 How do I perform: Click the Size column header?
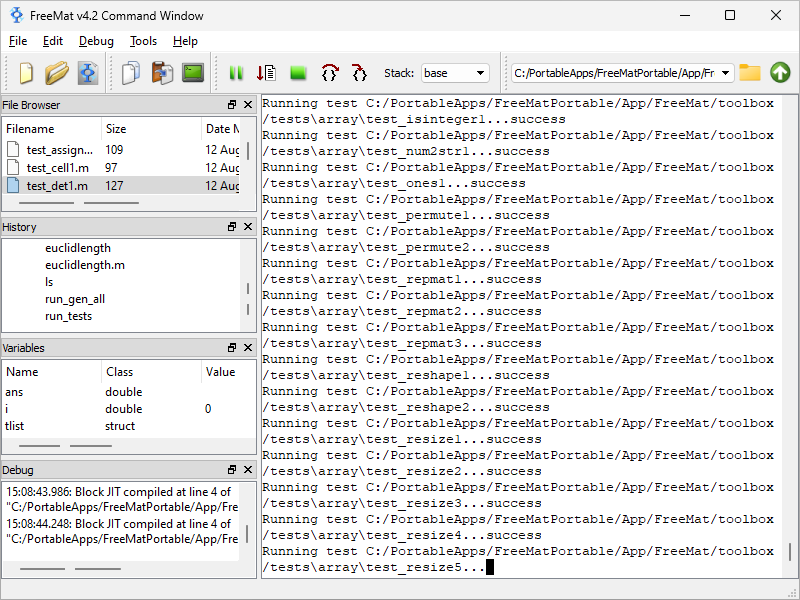click(x=116, y=129)
